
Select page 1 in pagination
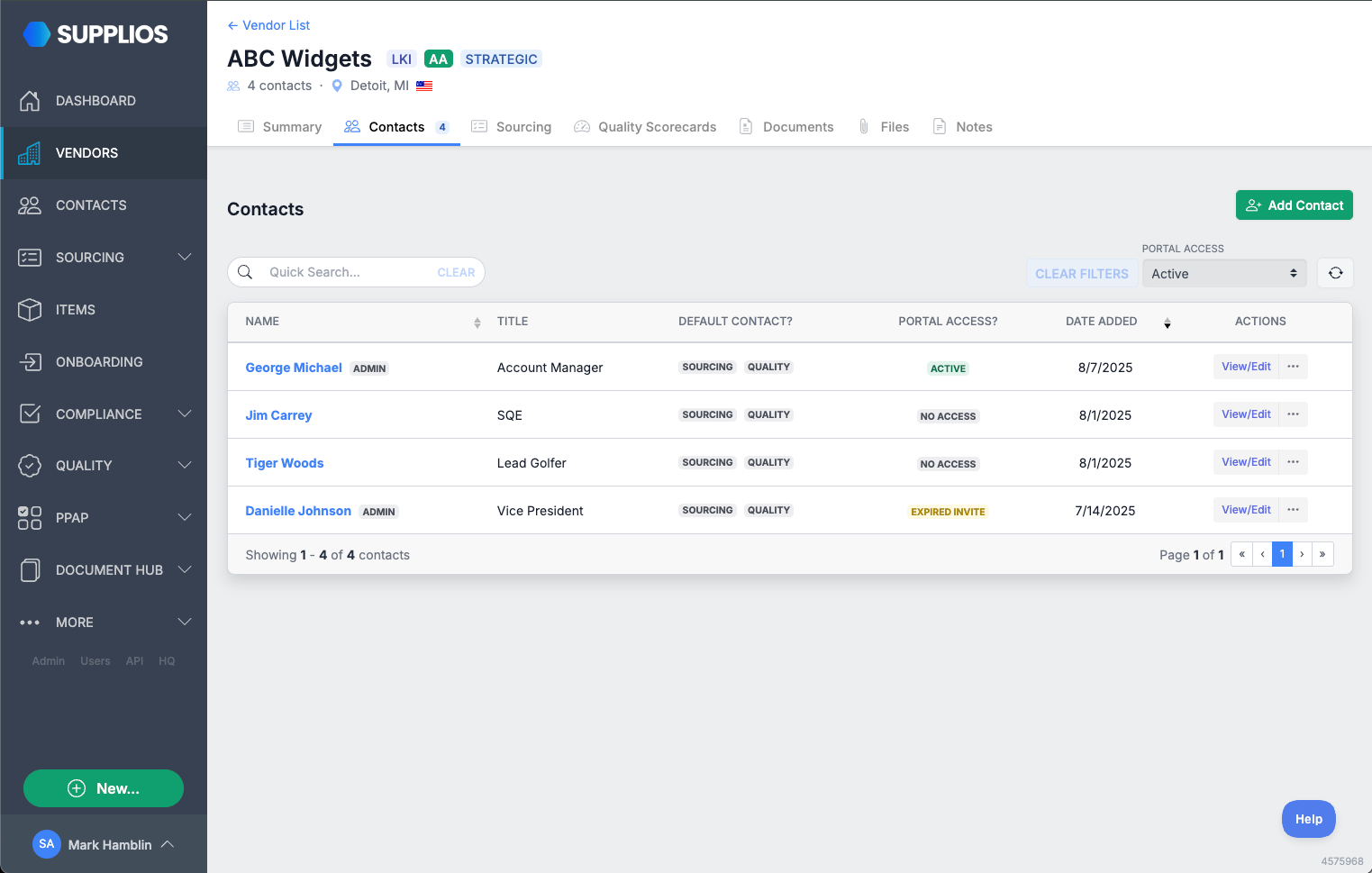coord(1282,554)
